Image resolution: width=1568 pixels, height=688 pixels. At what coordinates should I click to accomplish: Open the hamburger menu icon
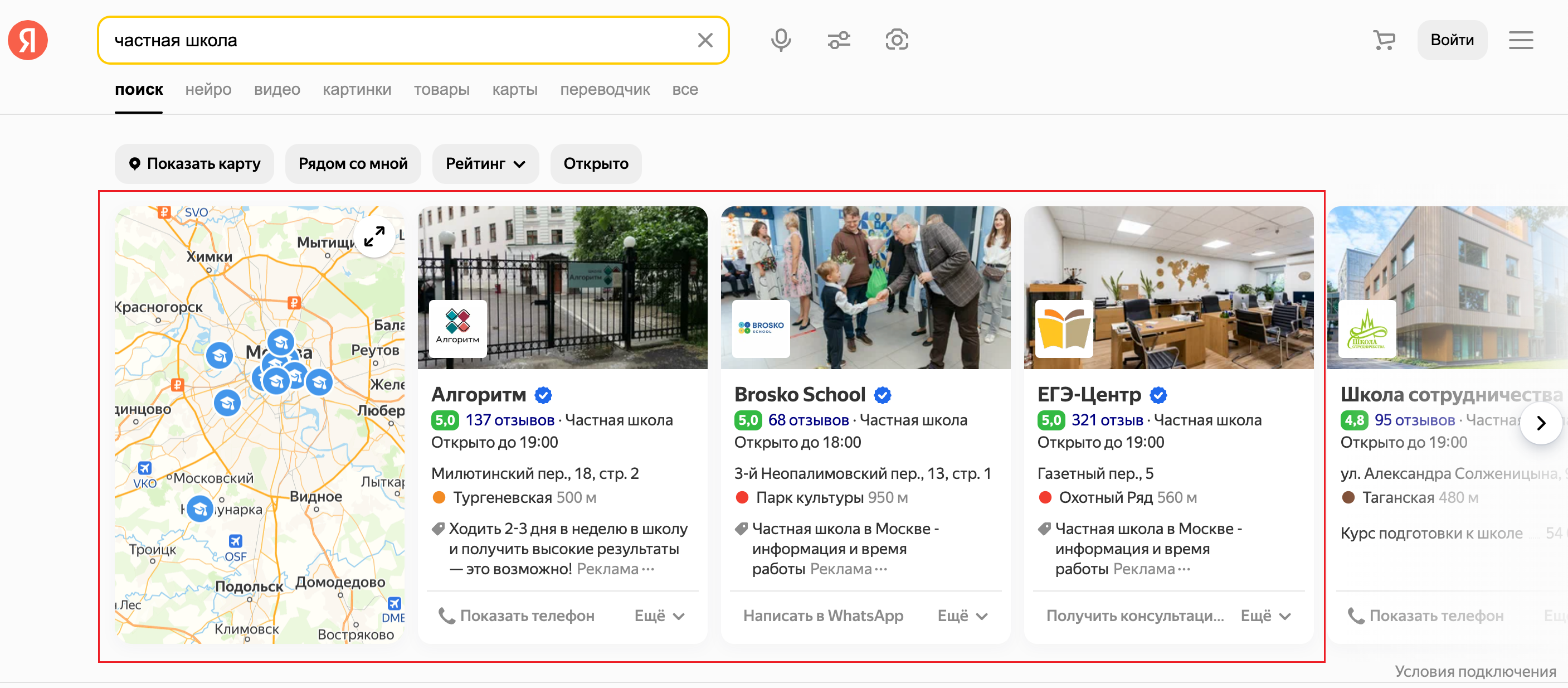tap(1520, 40)
